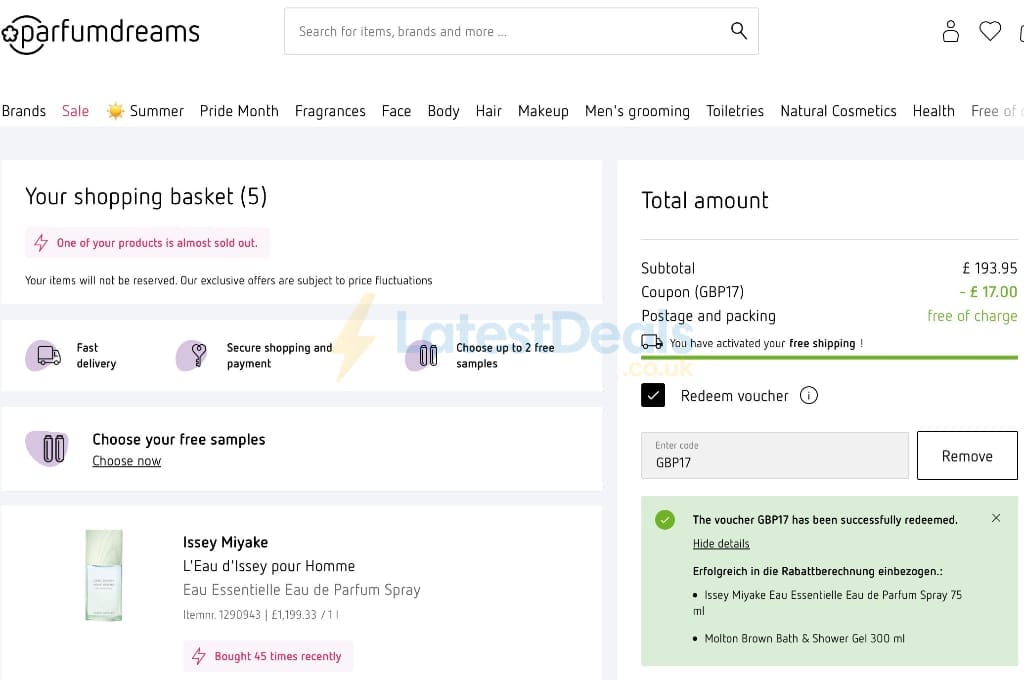Click the Issey Miyake brand name
1024x680 pixels.
225,542
